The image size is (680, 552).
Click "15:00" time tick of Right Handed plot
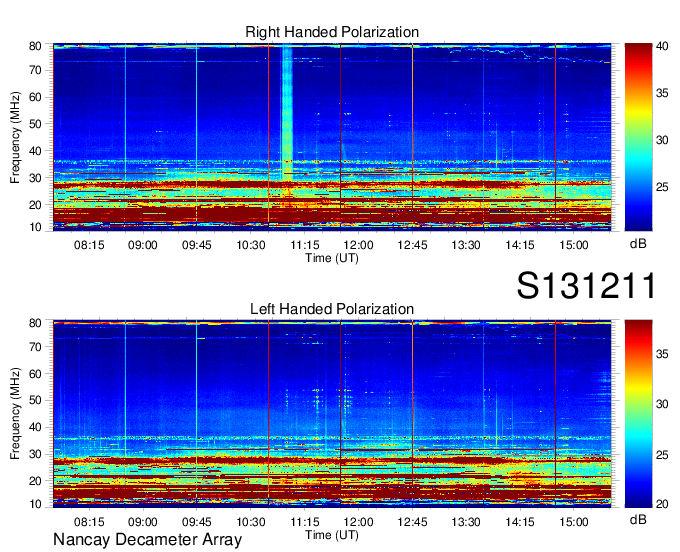[x=574, y=245]
